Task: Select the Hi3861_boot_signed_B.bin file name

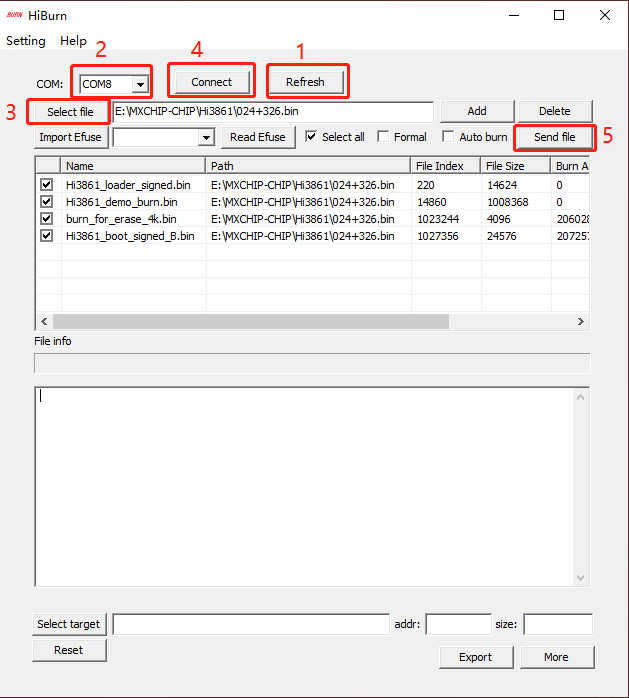Action: click(x=130, y=236)
